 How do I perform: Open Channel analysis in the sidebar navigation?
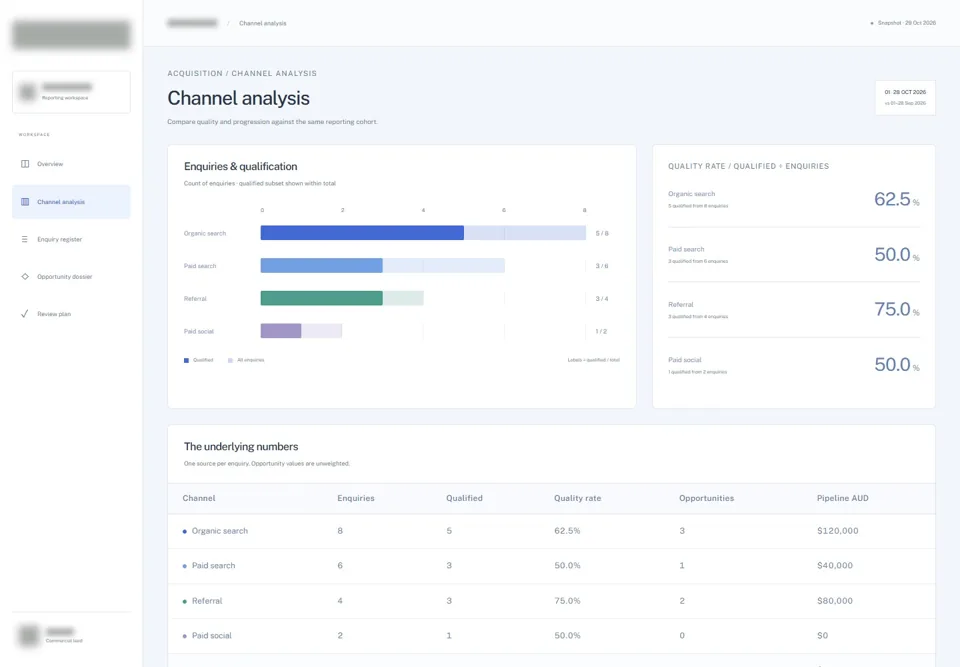71,202
